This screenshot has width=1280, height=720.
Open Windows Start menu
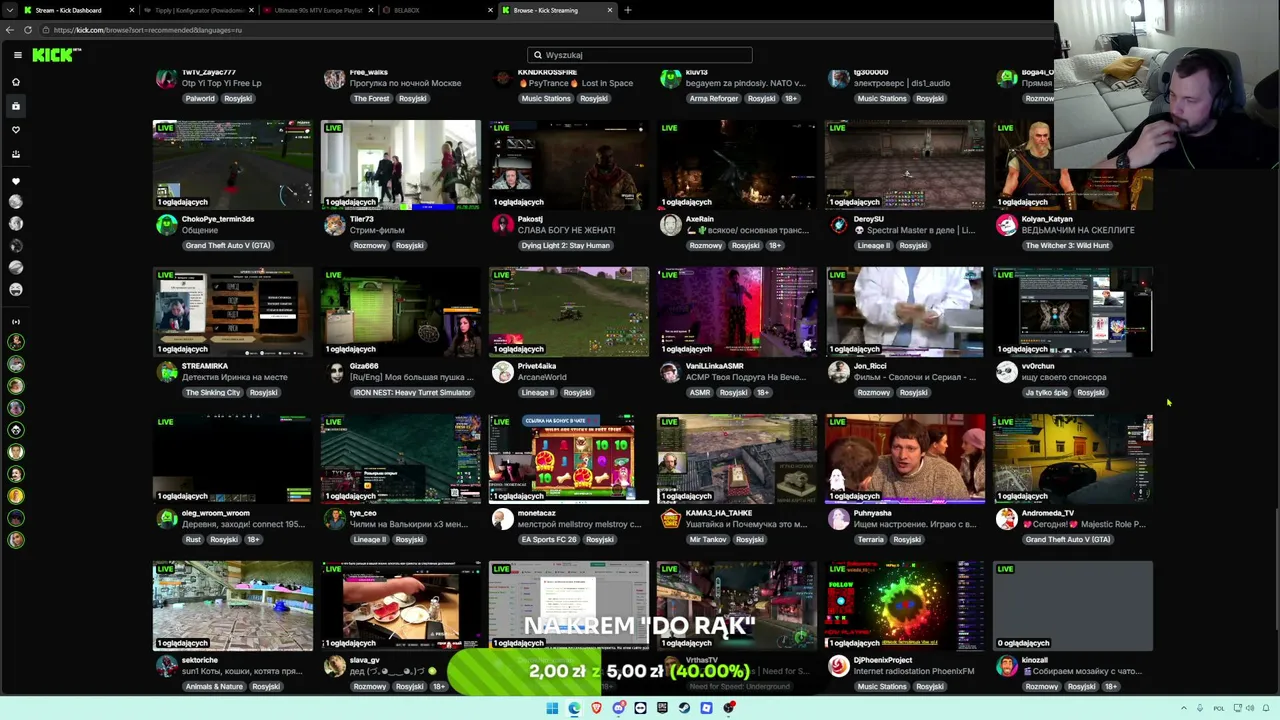(552, 708)
